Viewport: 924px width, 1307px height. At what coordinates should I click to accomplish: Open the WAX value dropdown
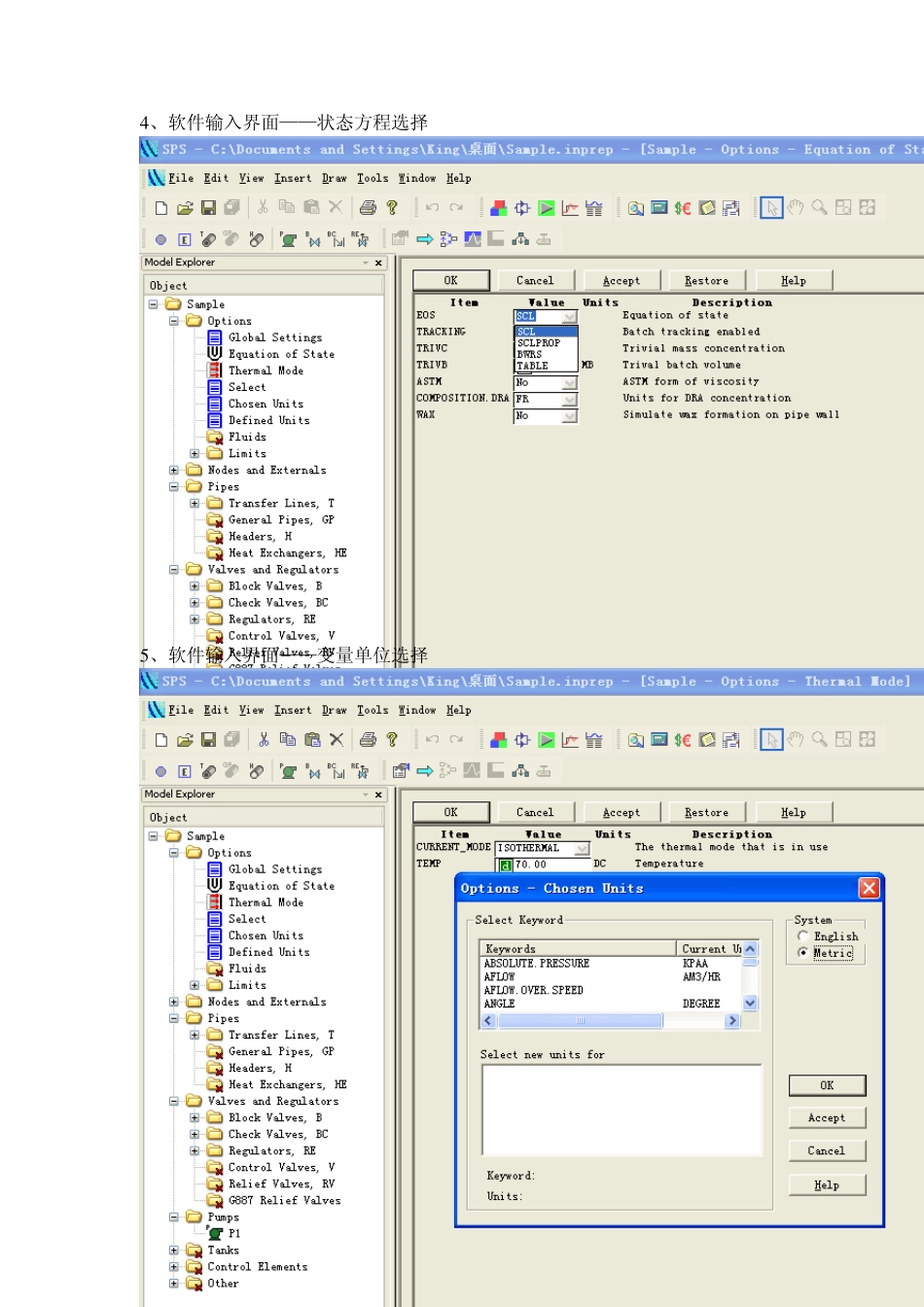coord(570,416)
